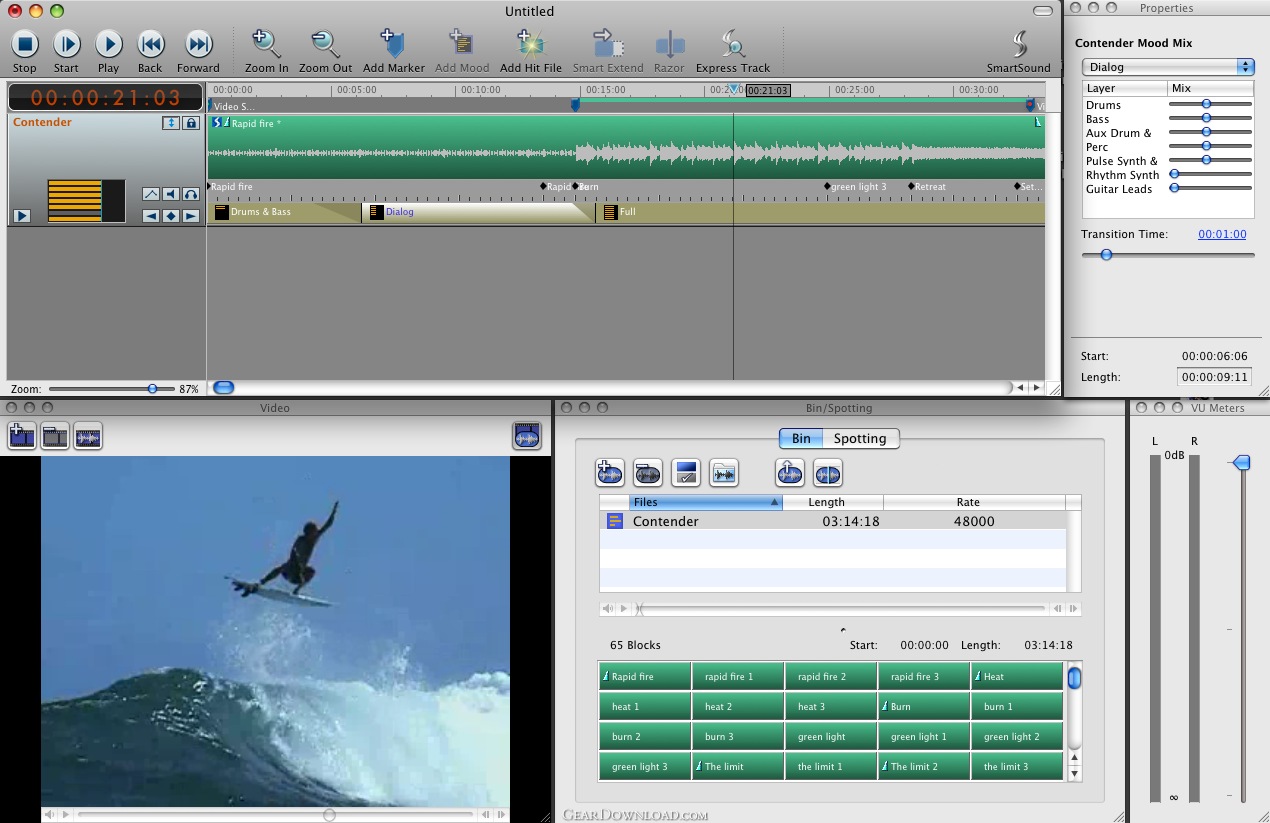Click the folder waveform icon in Bin toolbar
Image resolution: width=1270 pixels, height=823 pixels.
[724, 472]
